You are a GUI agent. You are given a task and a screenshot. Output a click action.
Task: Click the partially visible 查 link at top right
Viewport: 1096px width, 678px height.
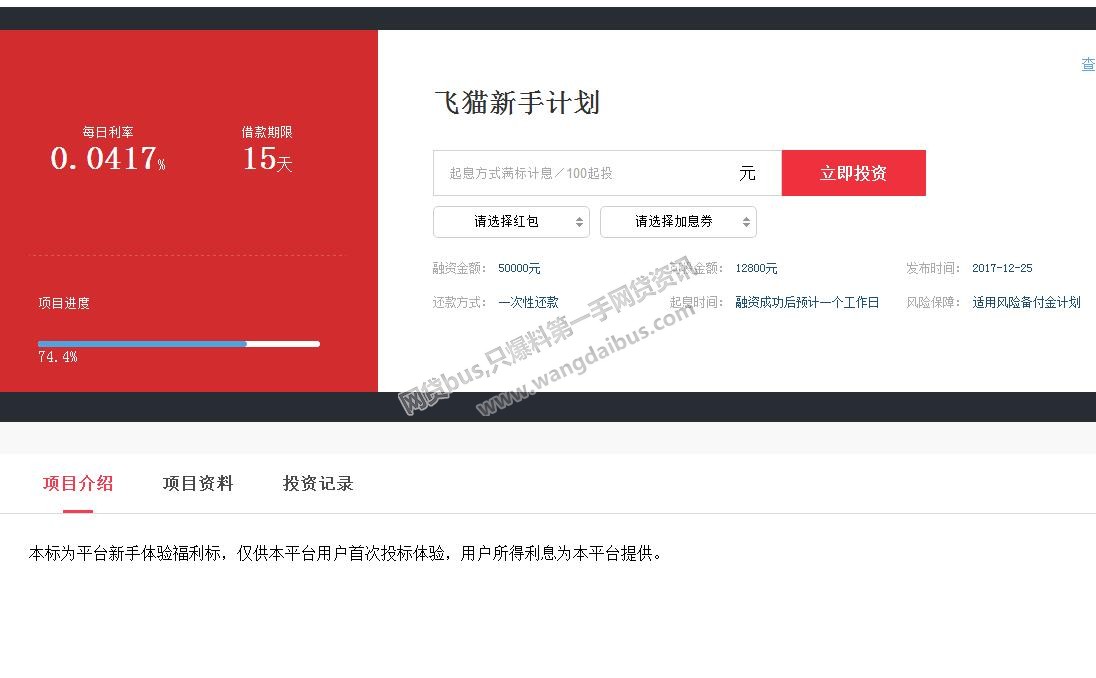tap(1088, 65)
